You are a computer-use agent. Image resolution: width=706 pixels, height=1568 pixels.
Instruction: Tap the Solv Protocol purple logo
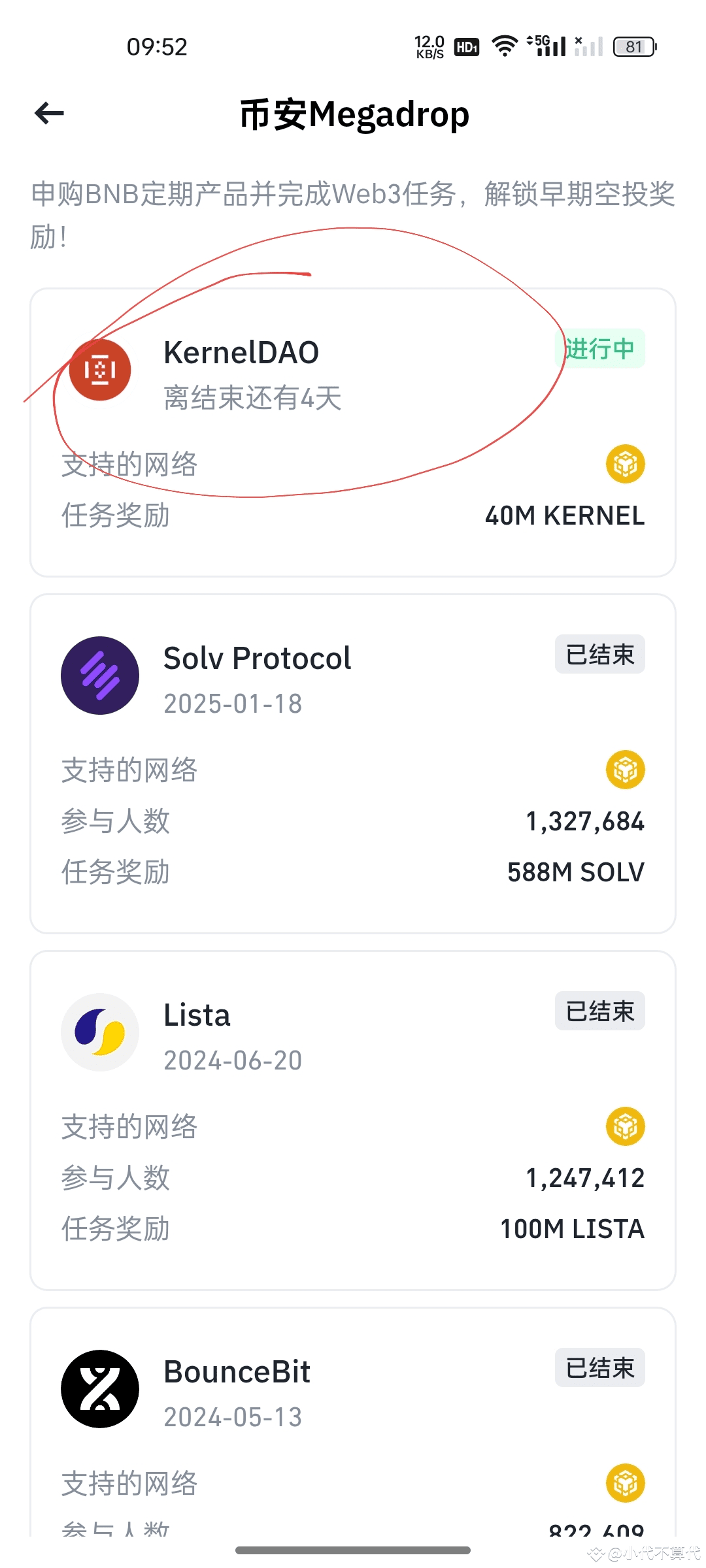pos(100,676)
